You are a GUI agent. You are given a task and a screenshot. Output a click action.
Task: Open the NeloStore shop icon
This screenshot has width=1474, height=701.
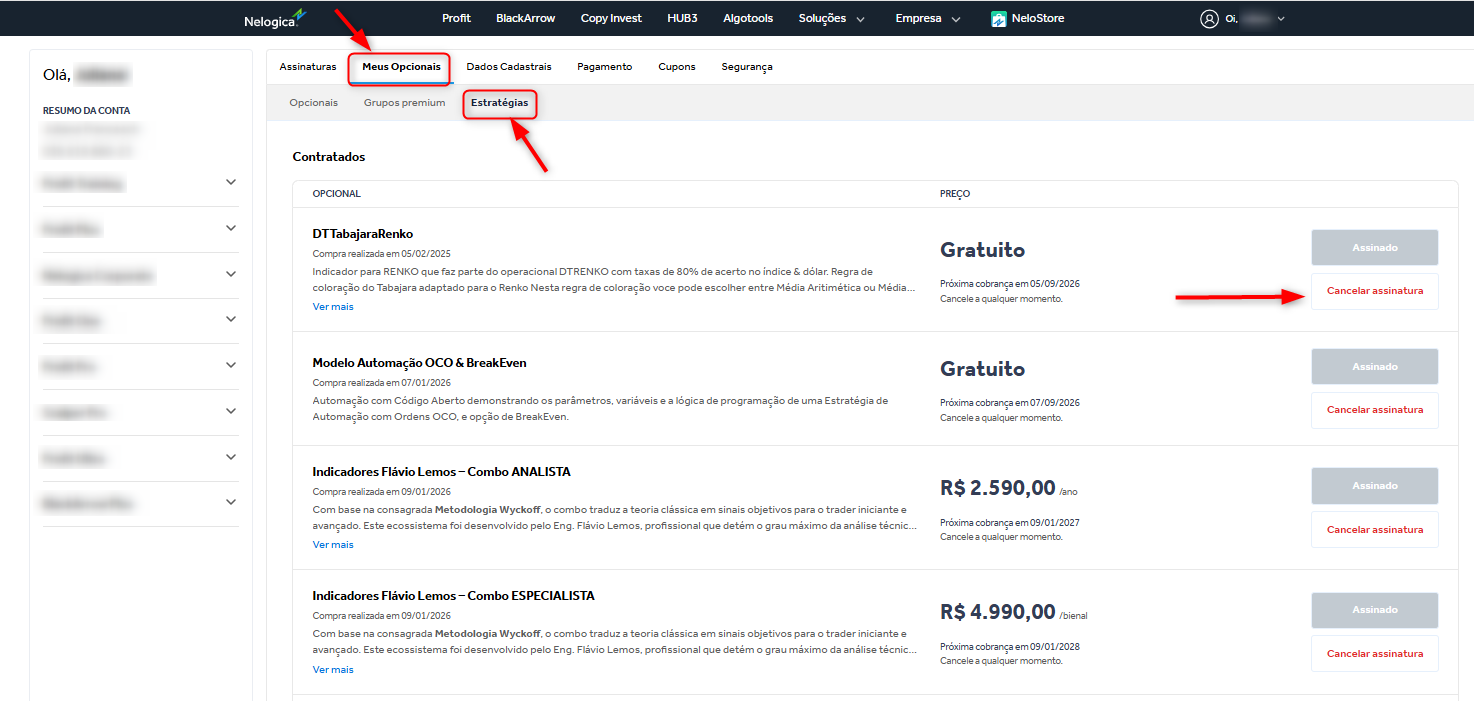coord(998,18)
